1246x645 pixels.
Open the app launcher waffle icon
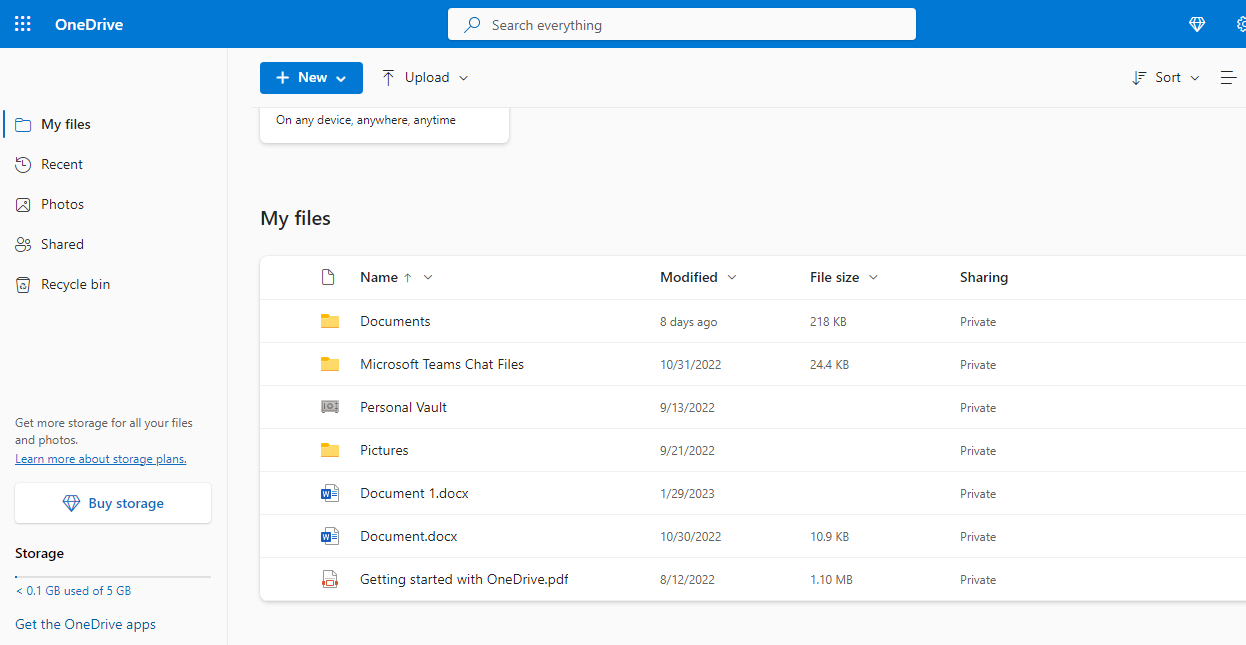pos(23,24)
